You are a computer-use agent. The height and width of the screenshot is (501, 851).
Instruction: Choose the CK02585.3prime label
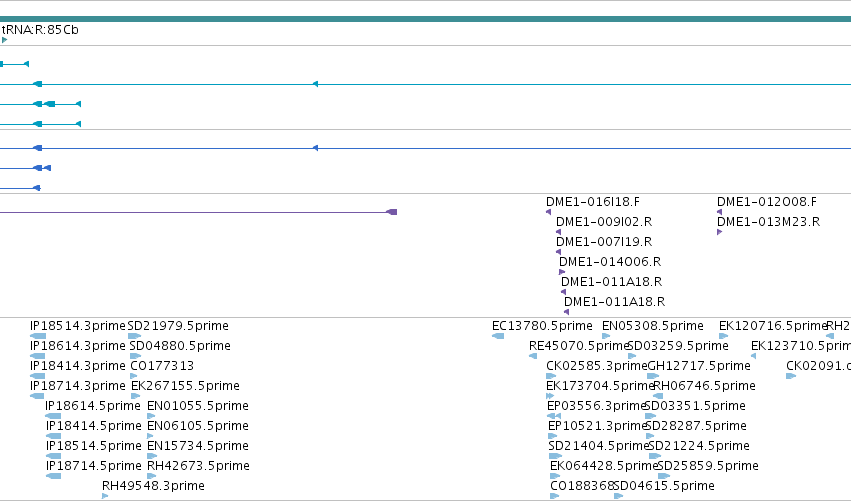pyautogui.click(x=596, y=366)
